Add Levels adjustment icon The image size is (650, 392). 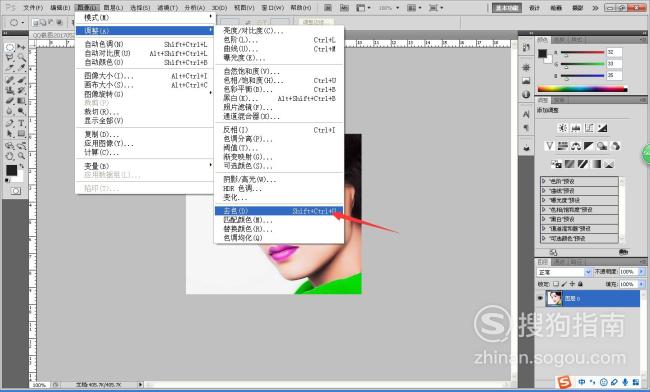point(576,128)
